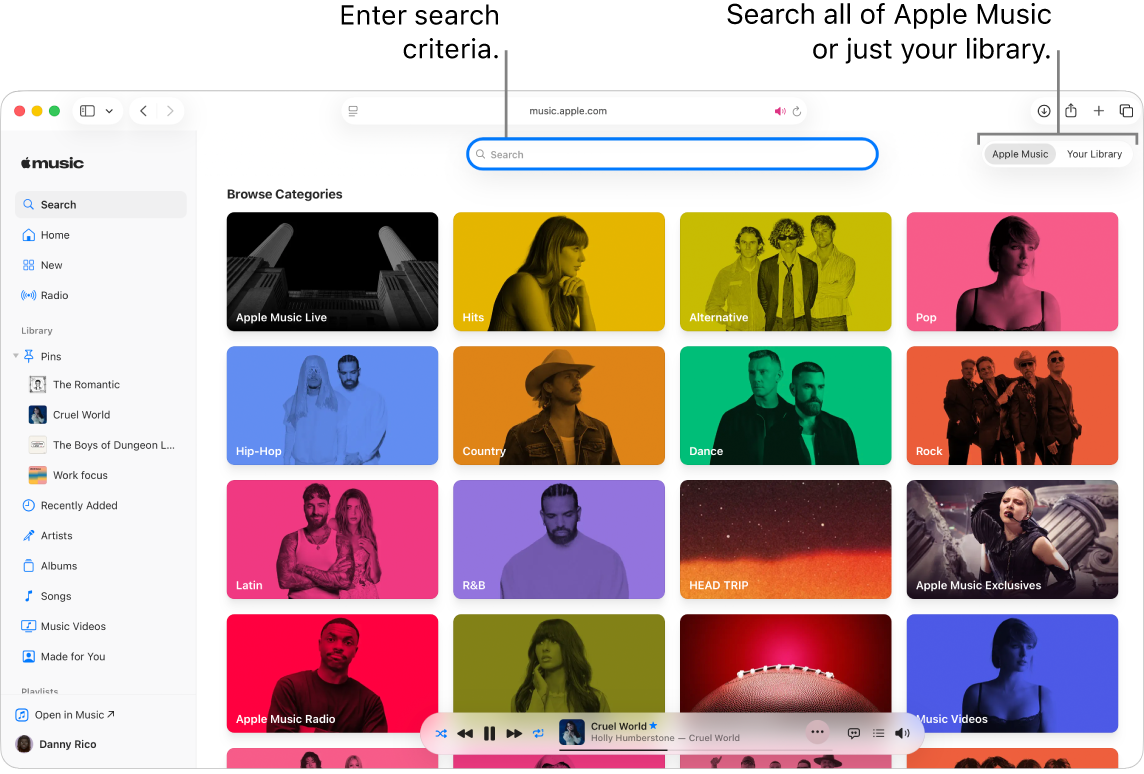The height and width of the screenshot is (774, 1144).
Task: Collapse the Pins disclosure triangle
Action: click(15, 356)
